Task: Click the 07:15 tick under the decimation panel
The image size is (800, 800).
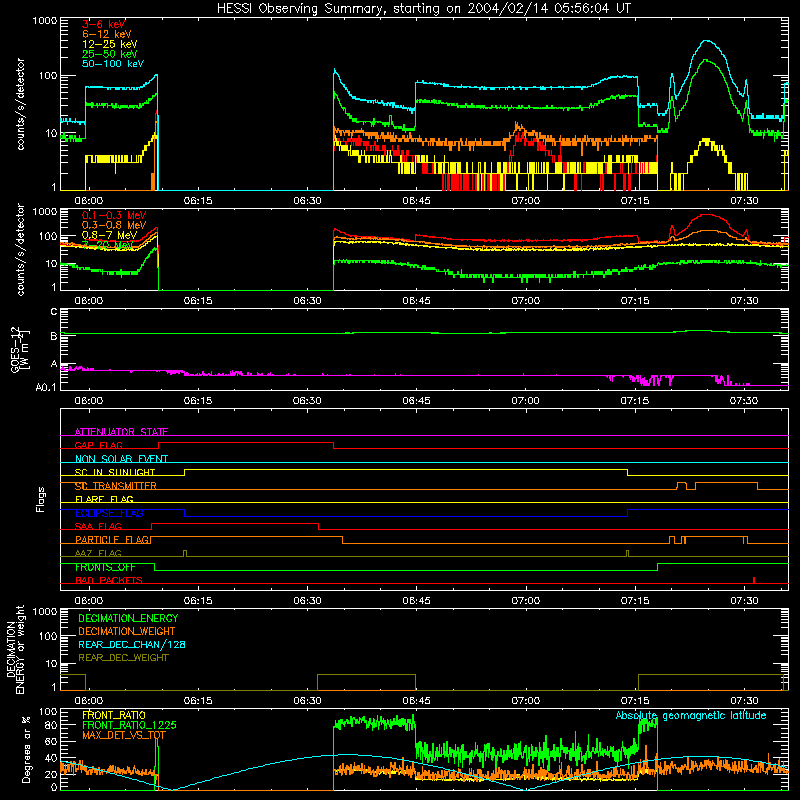Action: [635, 701]
